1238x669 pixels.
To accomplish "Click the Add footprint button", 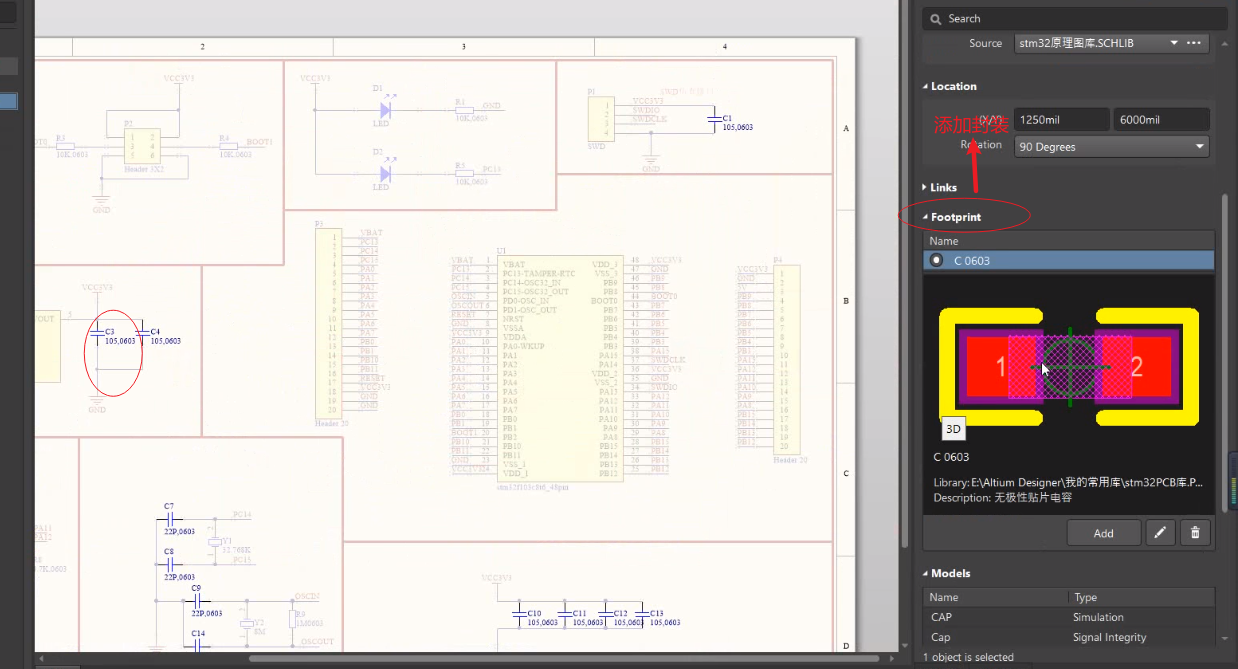I will 1103,533.
